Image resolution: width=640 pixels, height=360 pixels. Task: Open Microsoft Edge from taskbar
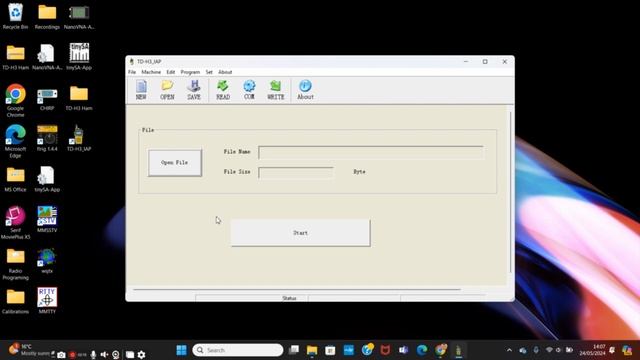(x=422, y=350)
